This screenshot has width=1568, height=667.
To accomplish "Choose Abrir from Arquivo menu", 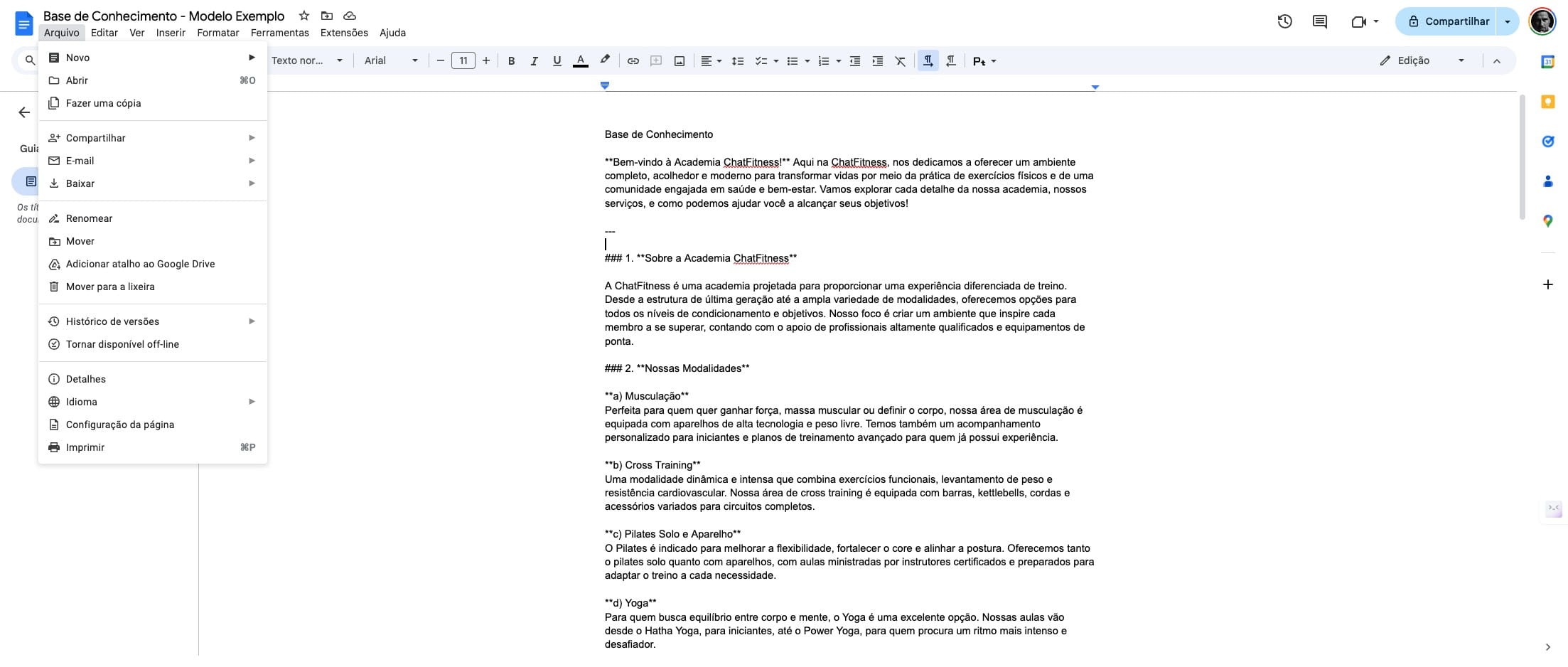I will [153, 80].
